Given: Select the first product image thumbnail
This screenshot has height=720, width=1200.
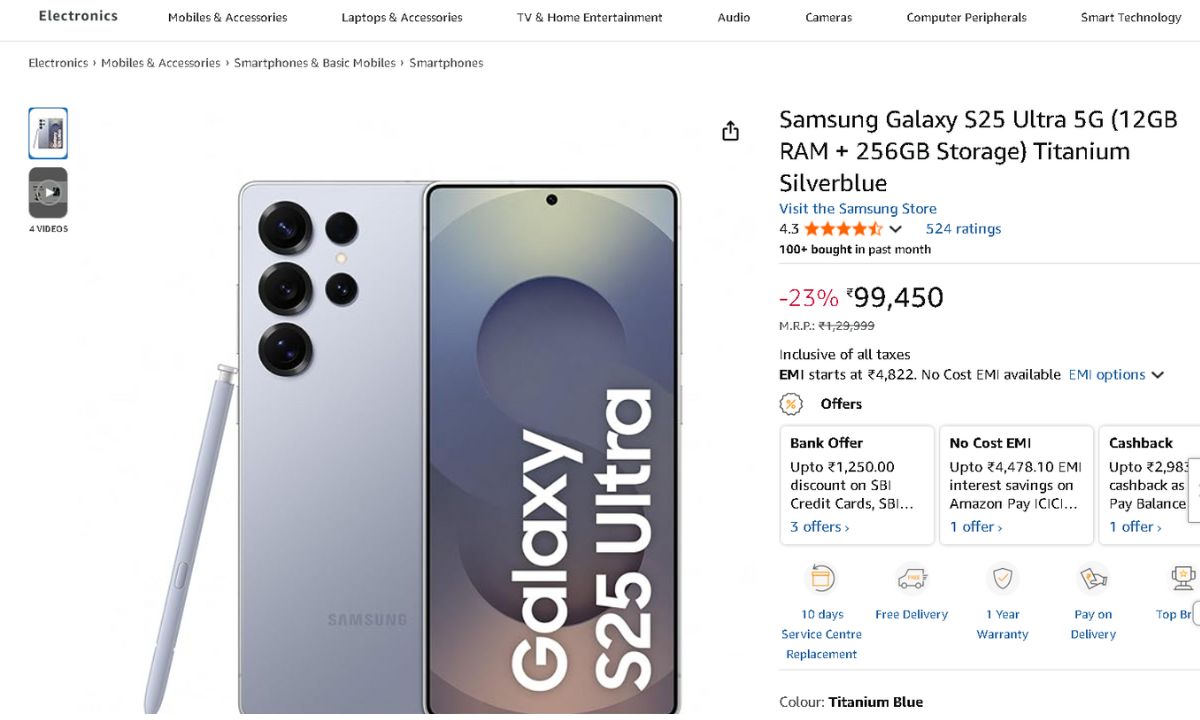Looking at the screenshot, I should tap(48, 133).
